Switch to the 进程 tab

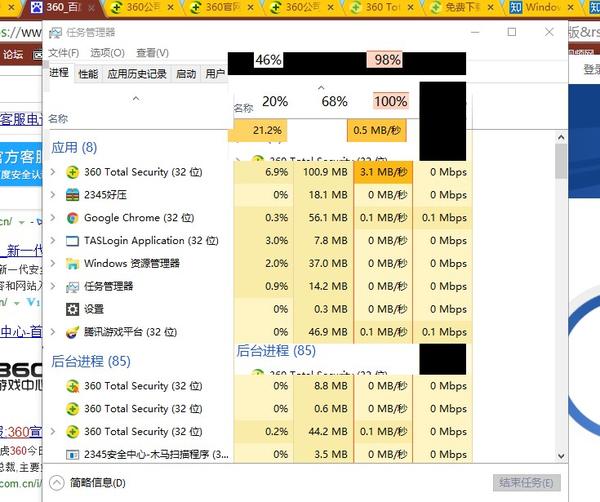tap(59, 73)
